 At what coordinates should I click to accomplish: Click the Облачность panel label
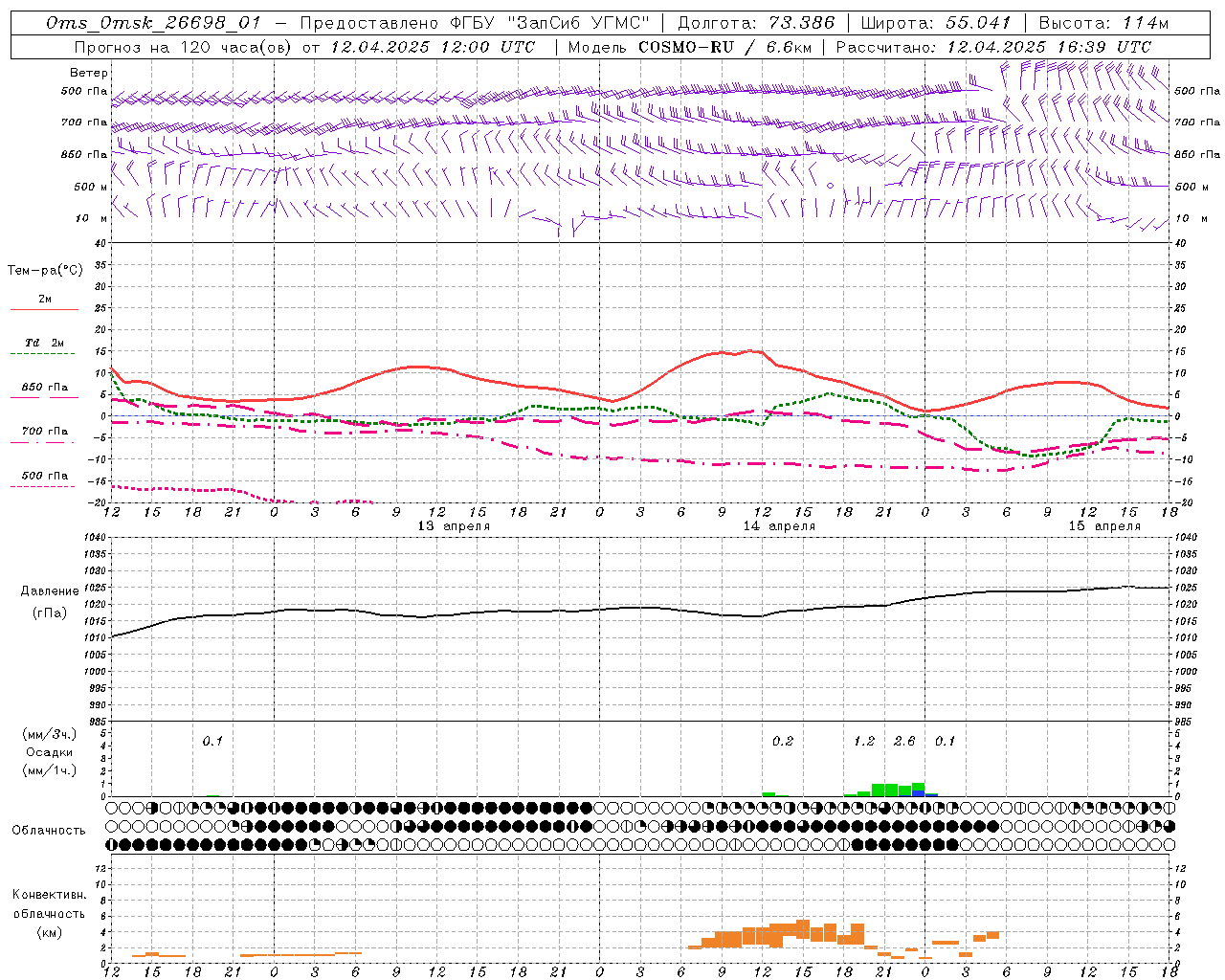pyautogui.click(x=49, y=830)
